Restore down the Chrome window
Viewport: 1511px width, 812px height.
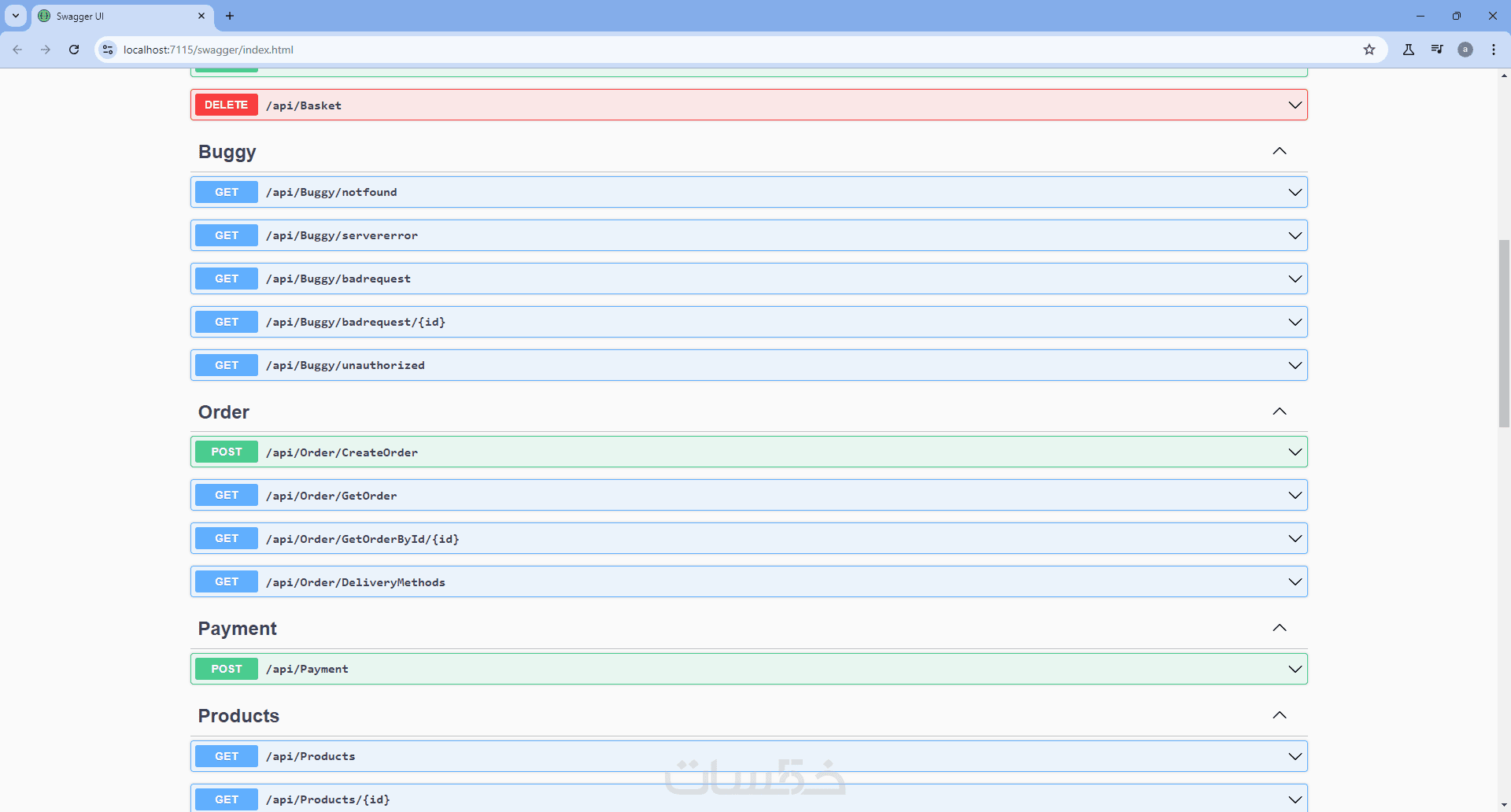click(1457, 16)
